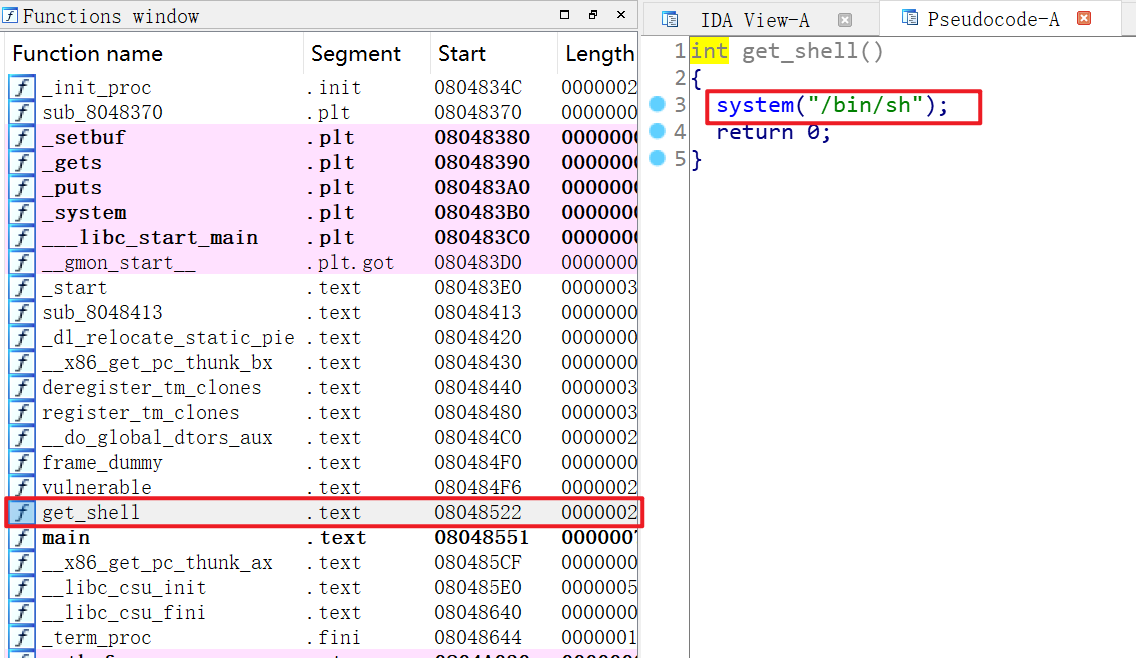Click function icon beside _dl_relocate_static_pie
Image resolution: width=1136 pixels, height=658 pixels.
coord(22,338)
